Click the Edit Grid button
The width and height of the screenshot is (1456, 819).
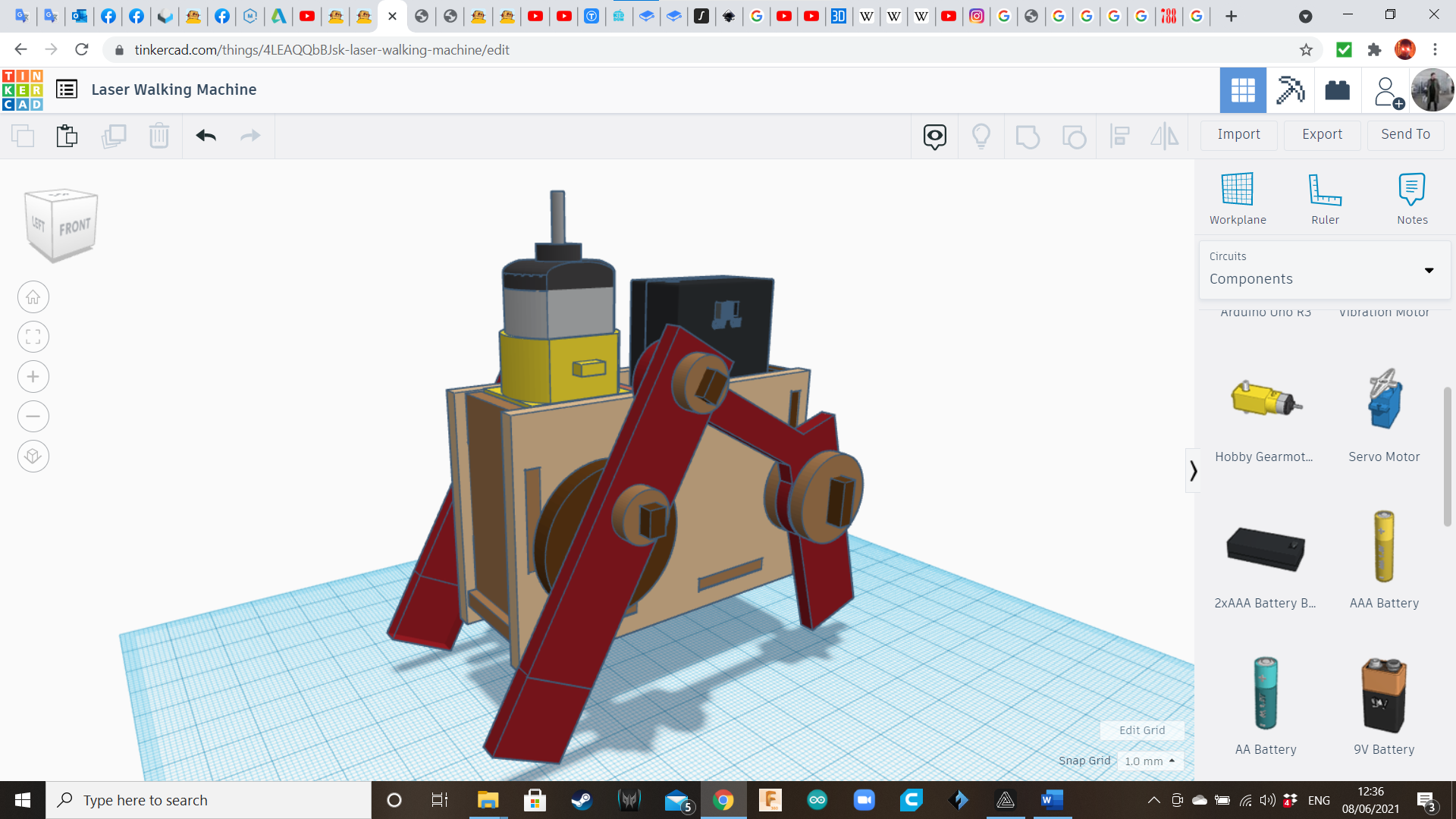point(1142,730)
